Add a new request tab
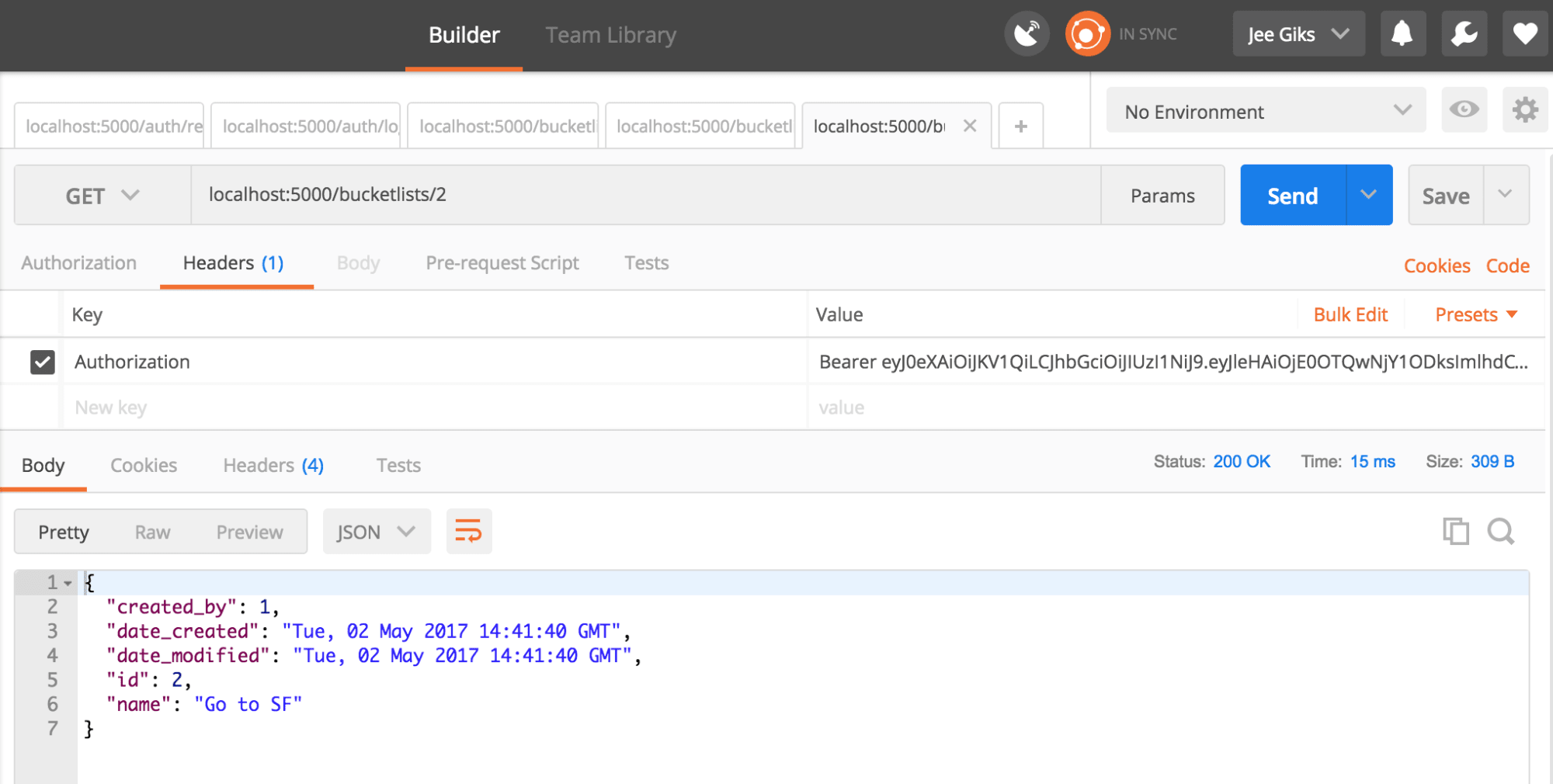Screen dimensions: 1553x784 tap(1021, 126)
